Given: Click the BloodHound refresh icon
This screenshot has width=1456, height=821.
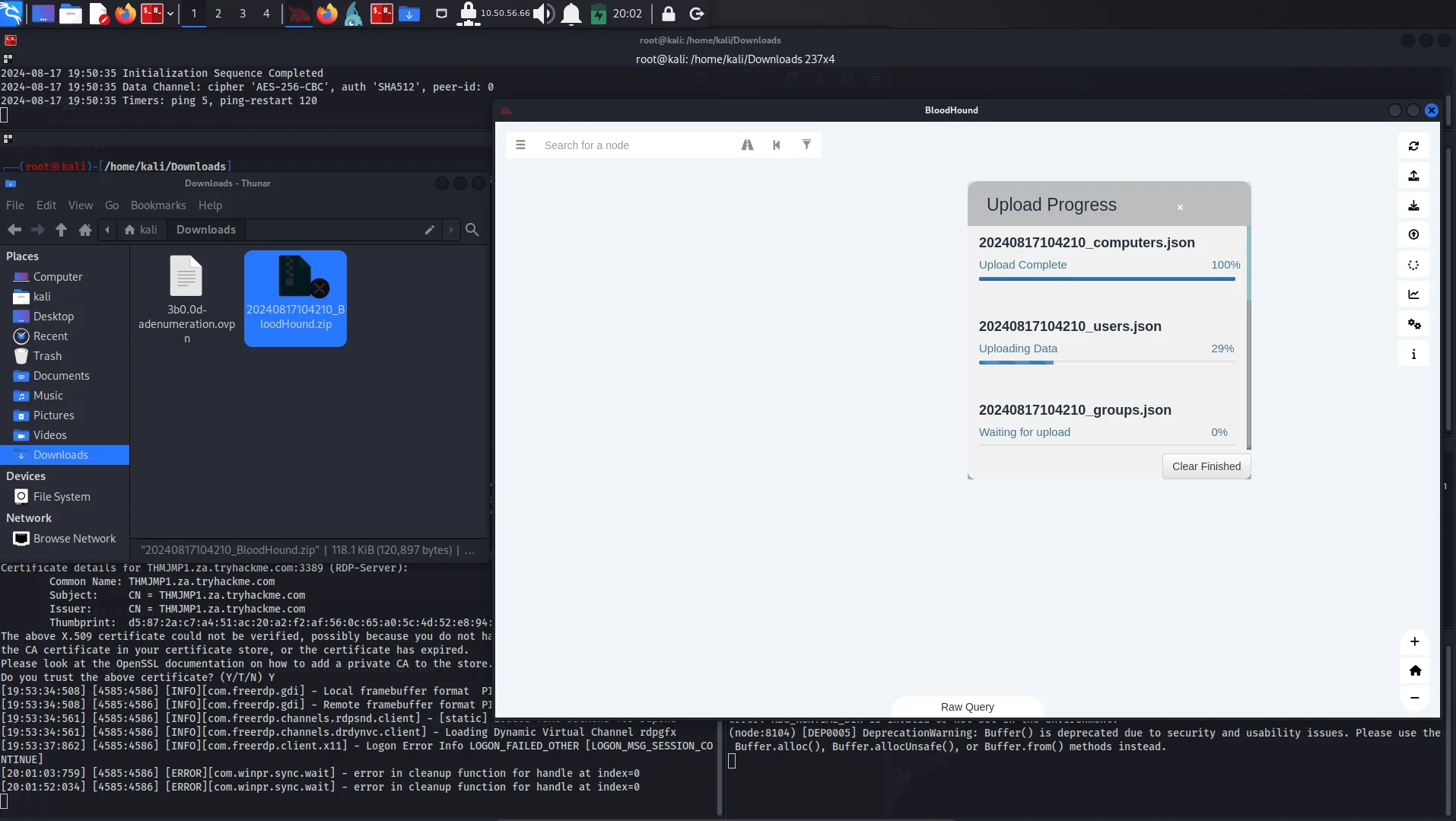Looking at the screenshot, I should 1413,146.
